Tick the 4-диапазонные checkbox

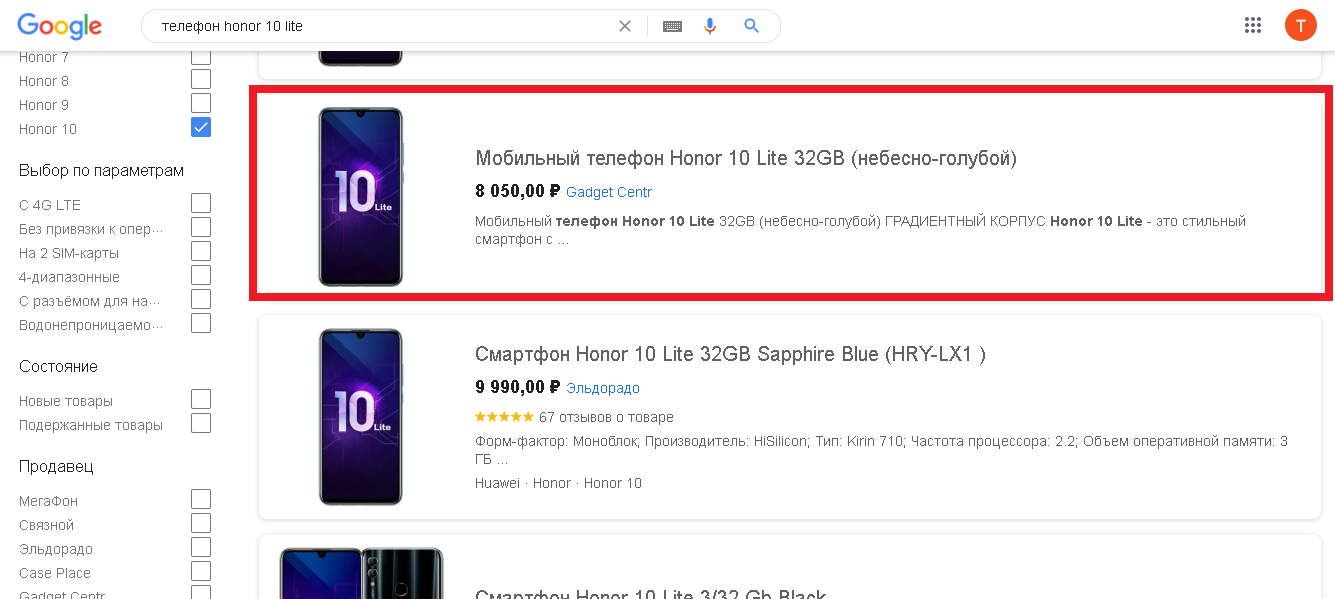201,276
